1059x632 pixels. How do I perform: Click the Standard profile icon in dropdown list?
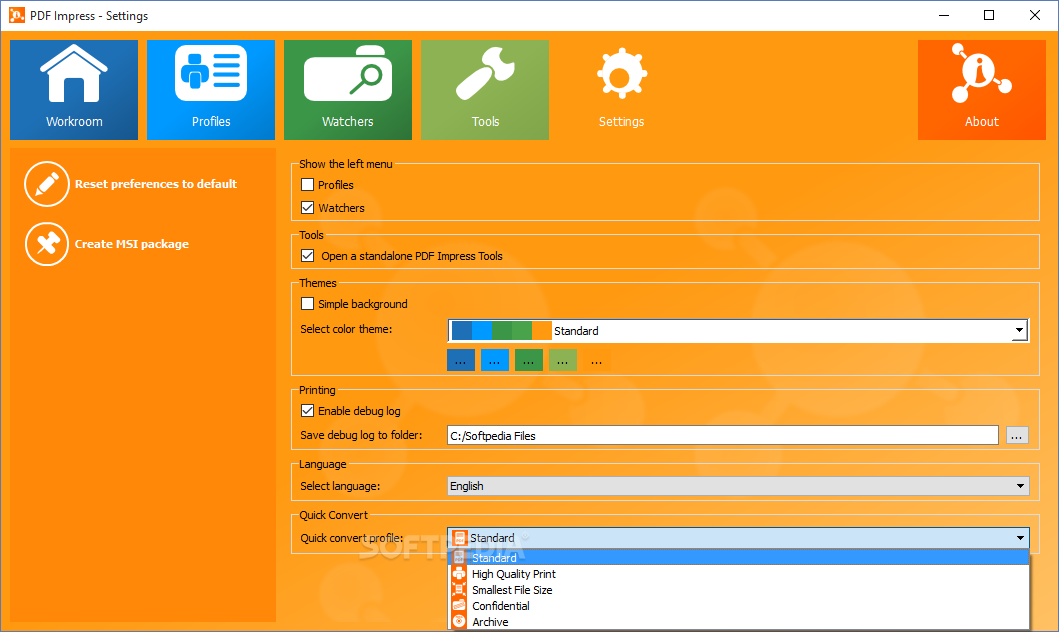(459, 558)
